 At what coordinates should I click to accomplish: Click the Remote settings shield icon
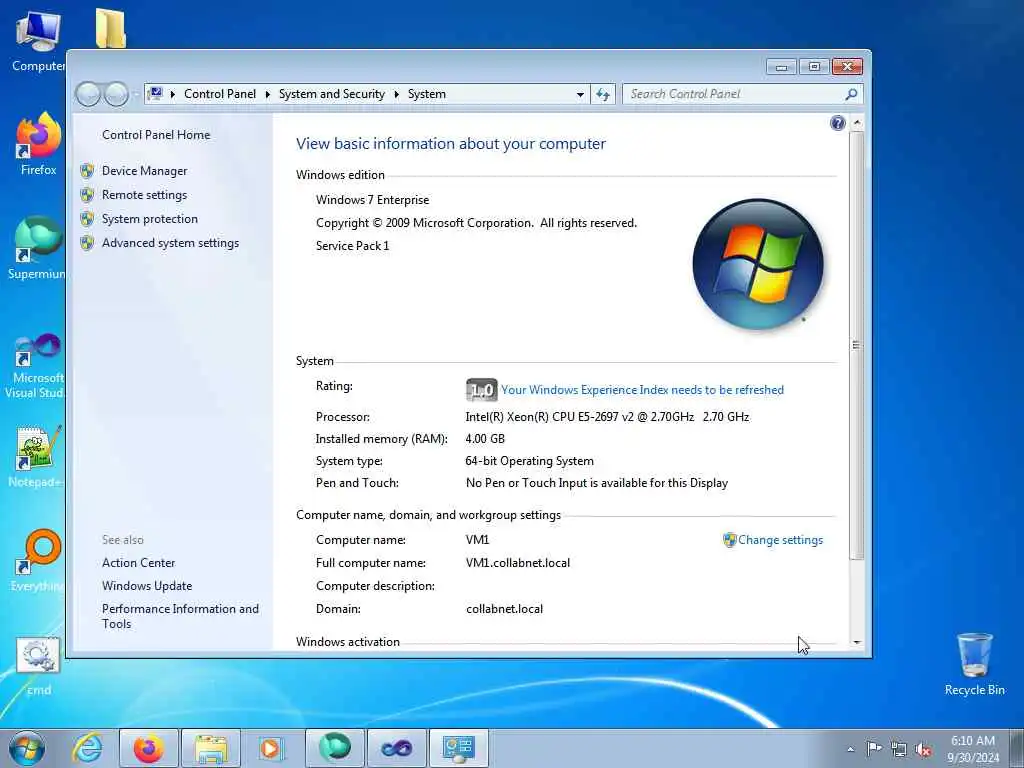[x=87, y=195]
